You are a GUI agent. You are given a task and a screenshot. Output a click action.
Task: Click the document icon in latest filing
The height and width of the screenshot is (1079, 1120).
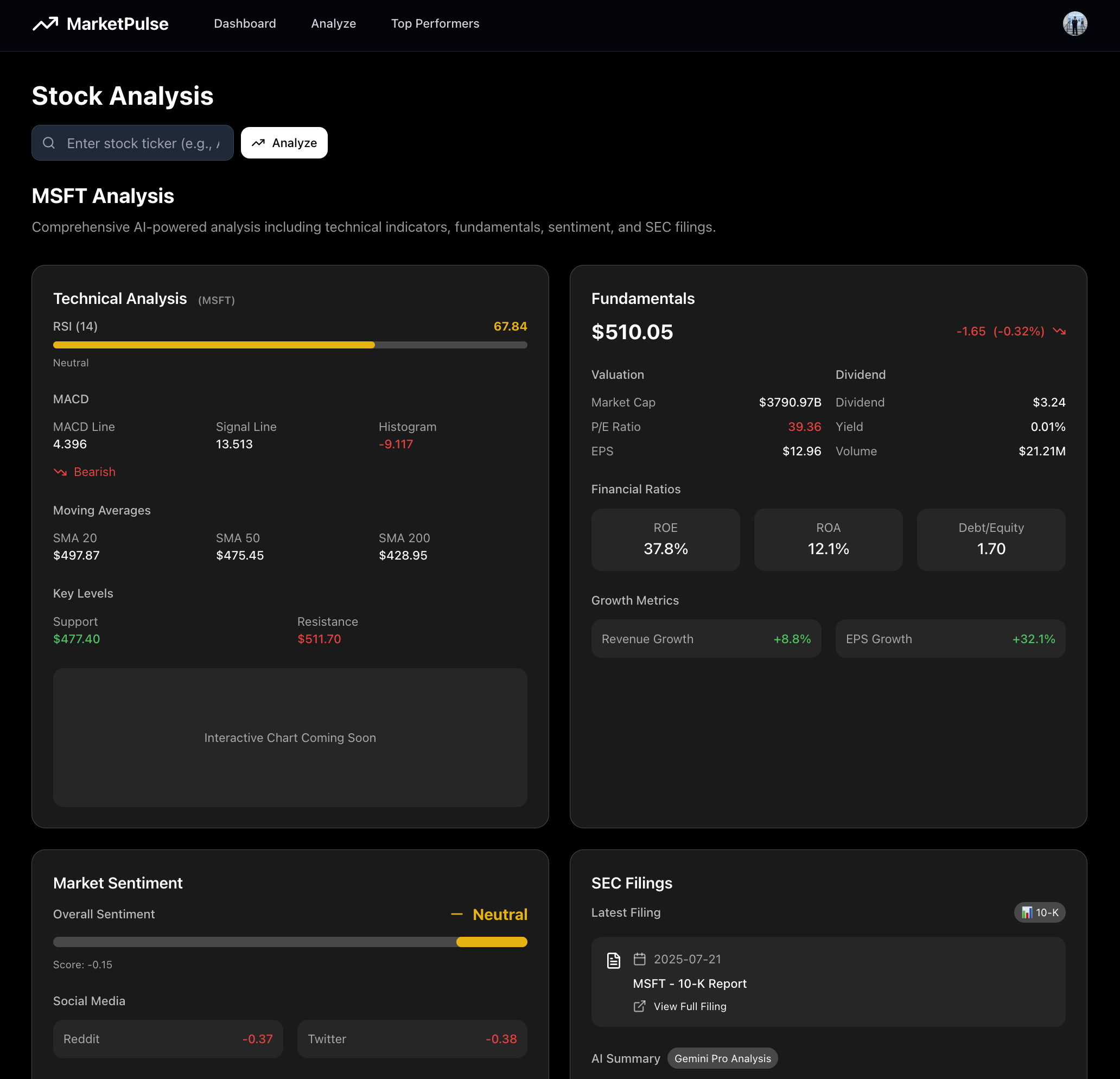click(613, 960)
